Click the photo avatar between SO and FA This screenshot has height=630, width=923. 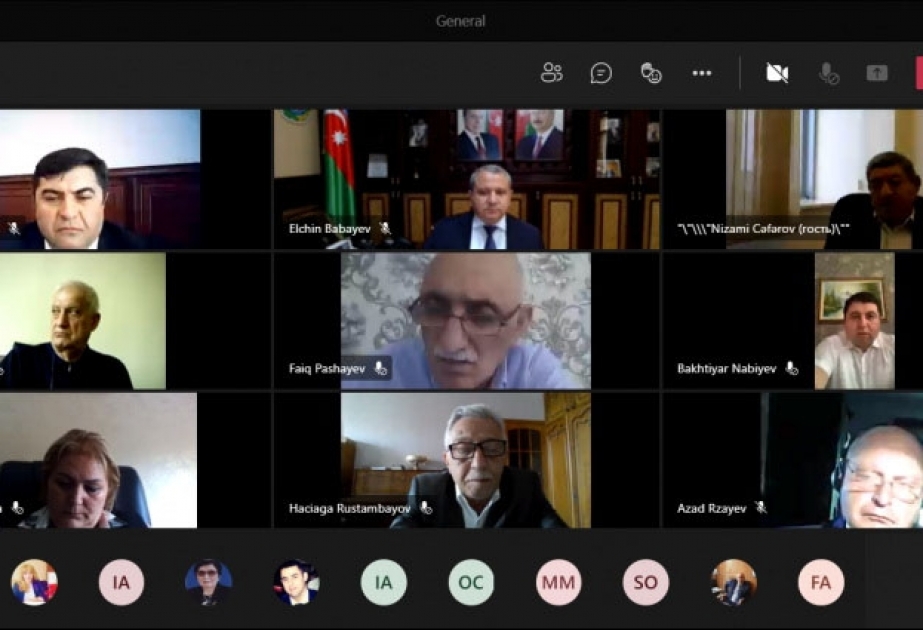click(733, 582)
